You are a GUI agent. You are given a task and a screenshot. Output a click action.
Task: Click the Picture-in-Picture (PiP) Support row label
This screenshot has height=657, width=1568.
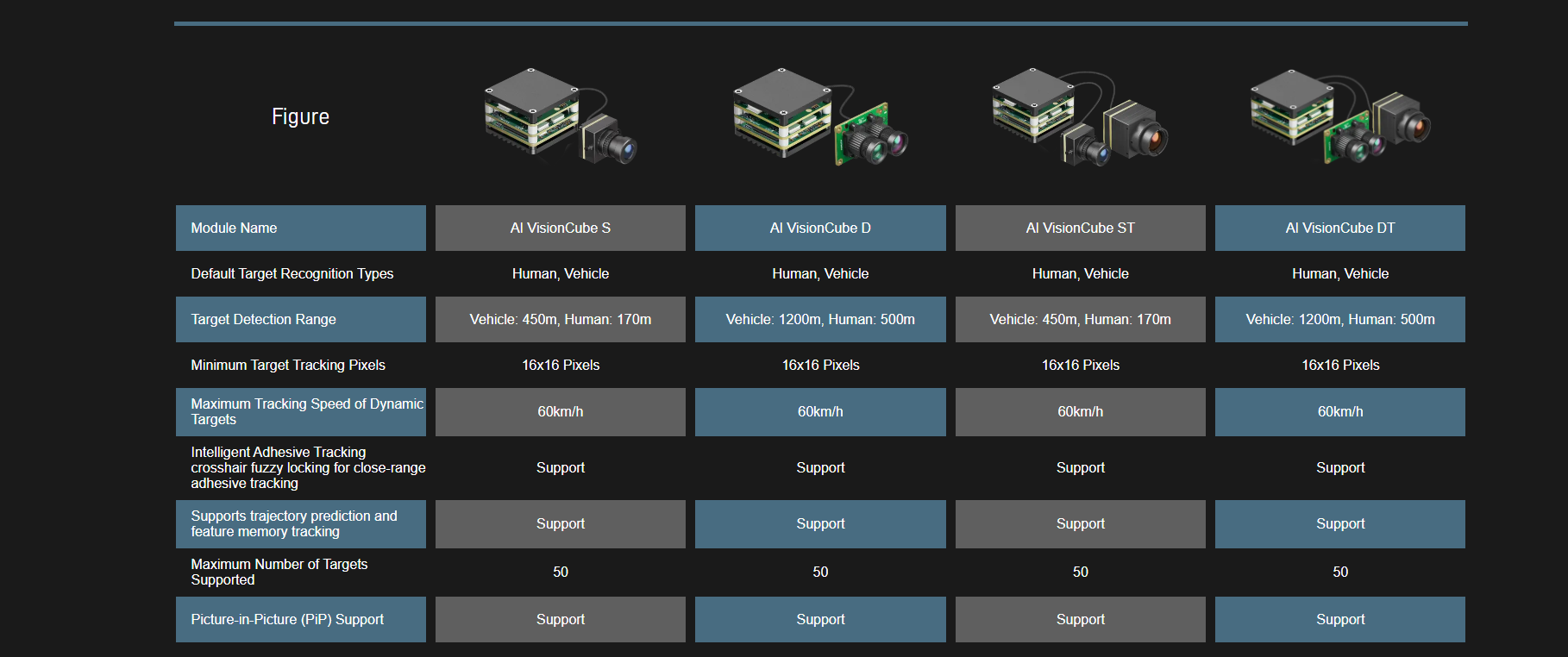[x=287, y=619]
